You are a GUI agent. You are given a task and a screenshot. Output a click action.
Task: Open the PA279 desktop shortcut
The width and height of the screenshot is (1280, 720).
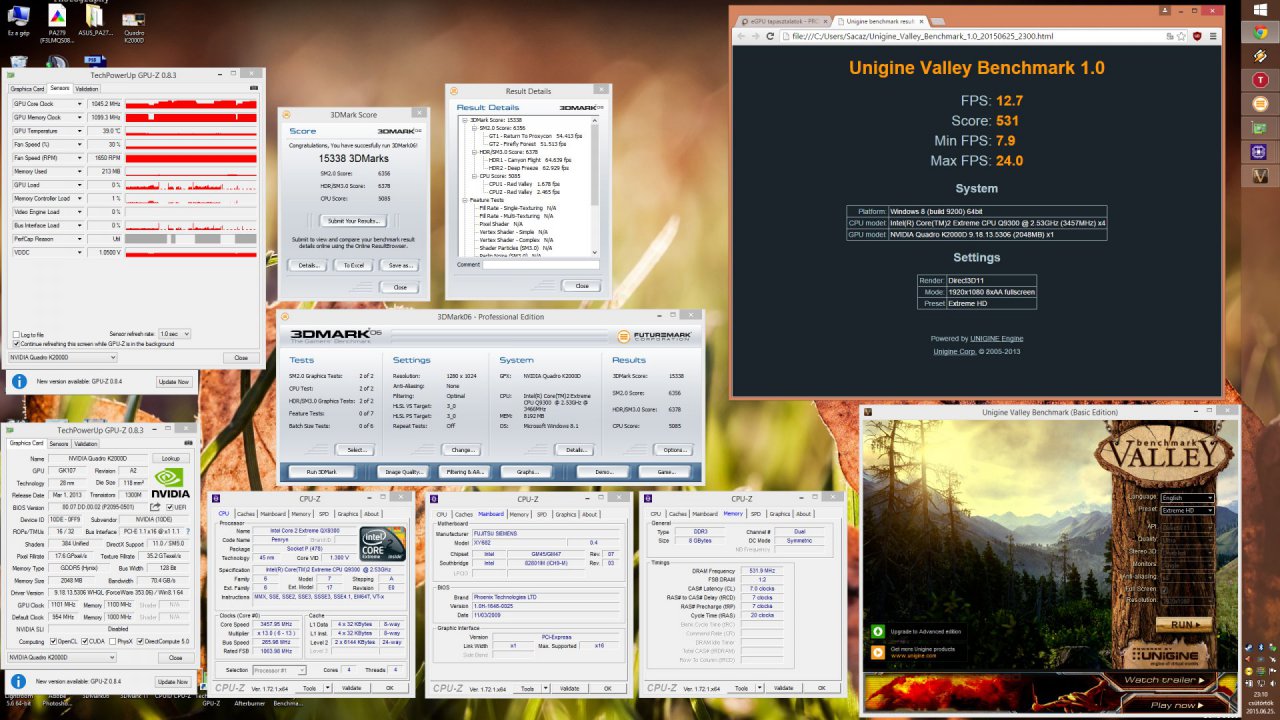(x=56, y=22)
